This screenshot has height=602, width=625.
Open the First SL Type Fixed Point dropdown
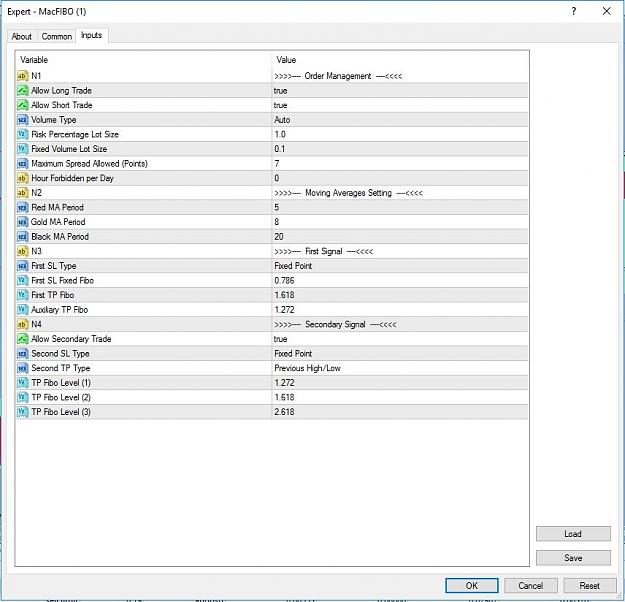400,266
